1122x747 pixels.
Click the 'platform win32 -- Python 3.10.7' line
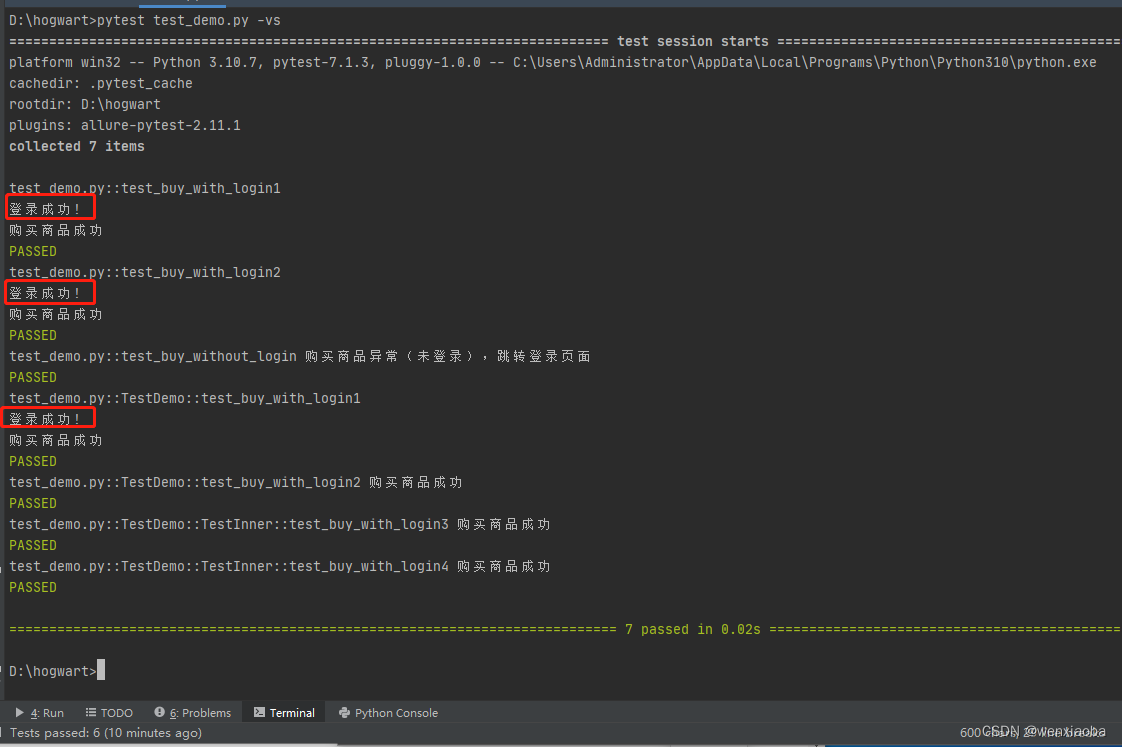552,62
